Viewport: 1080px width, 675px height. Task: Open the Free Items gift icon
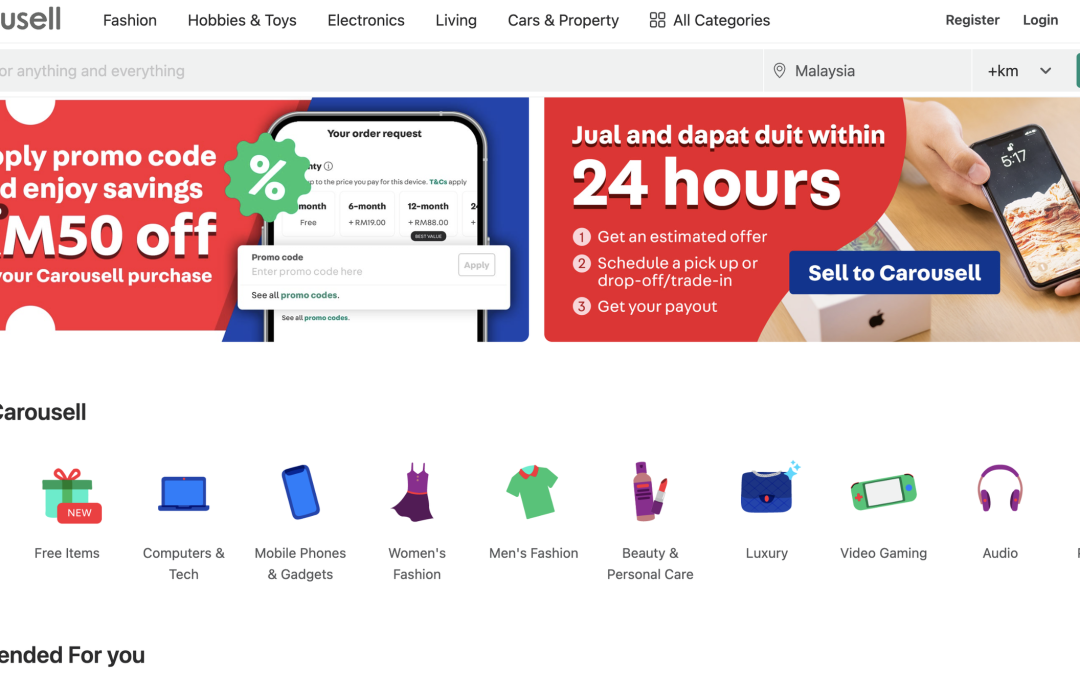click(x=70, y=495)
